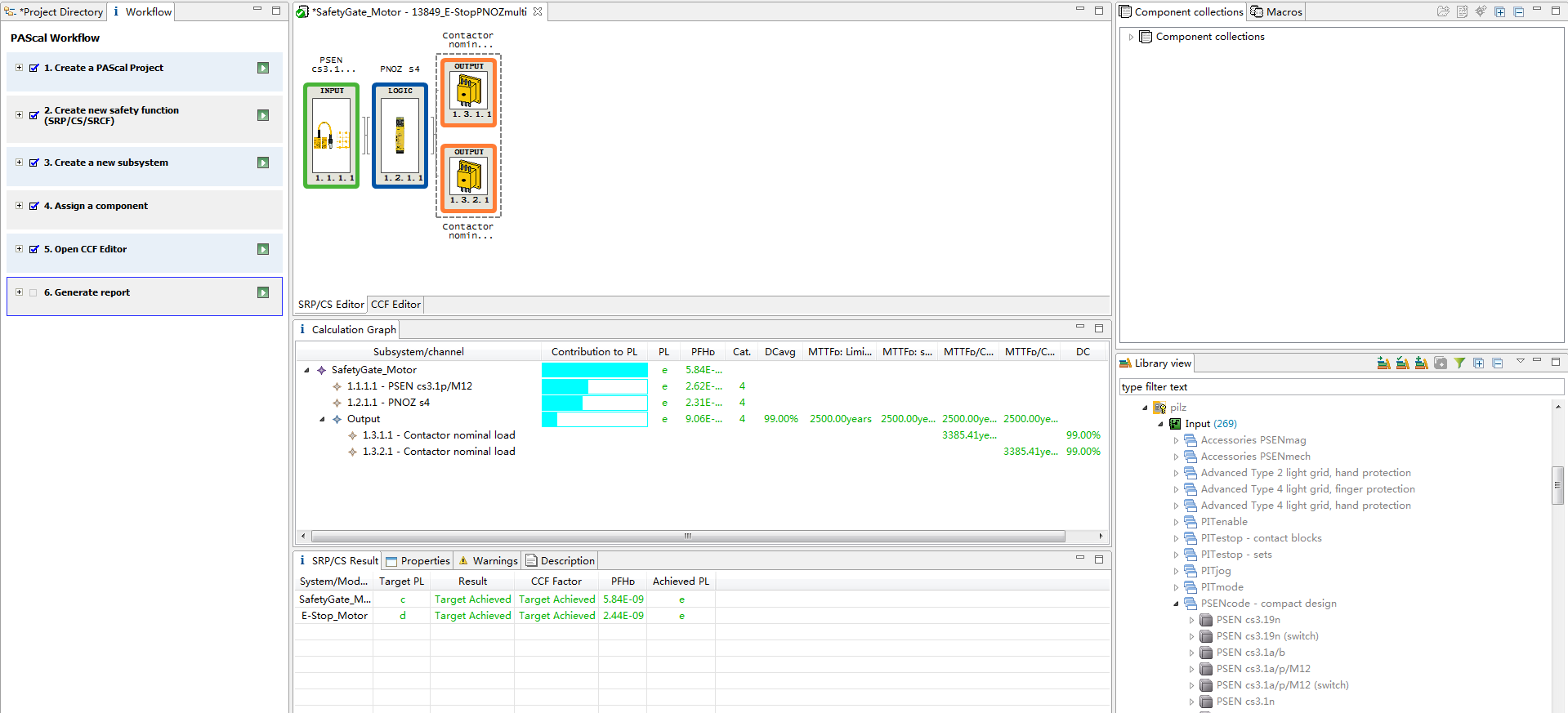This screenshot has height=713, width=1568.
Task: Click the PFHd column header in Calculation Graph
Action: [x=703, y=352]
